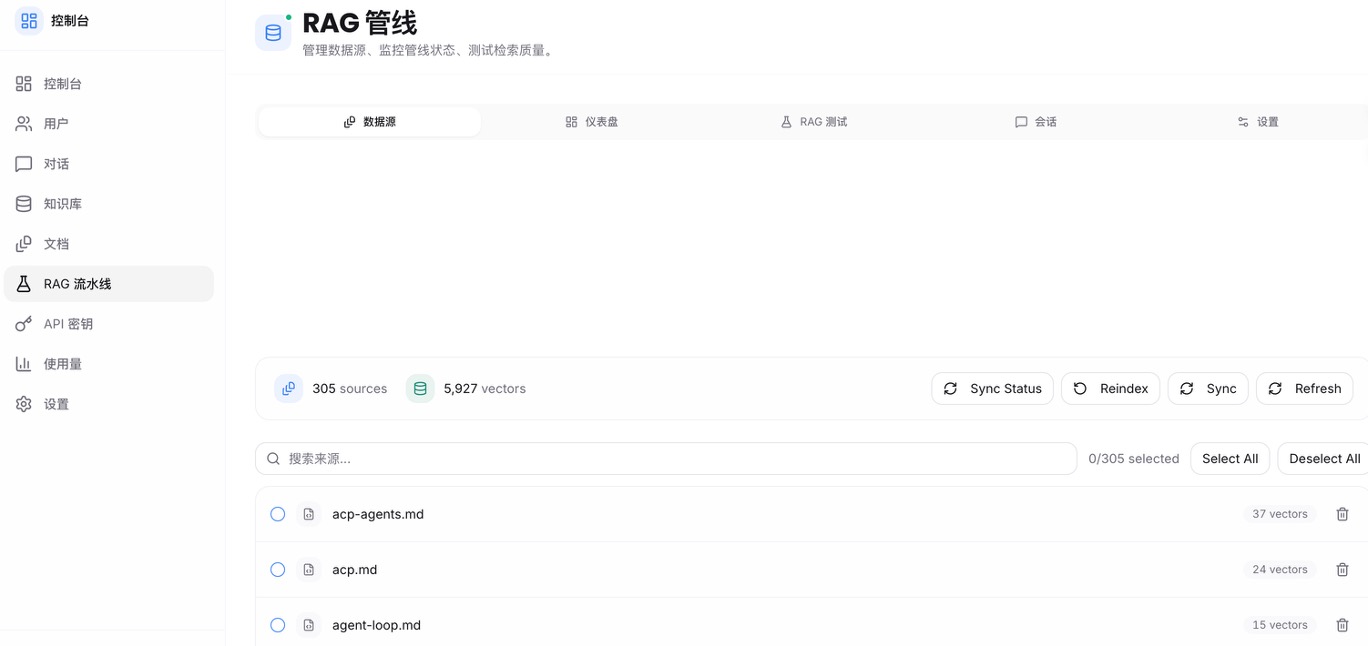Click the flask icon beside RAG 流水线
This screenshot has height=646, width=1368.
pyautogui.click(x=24, y=284)
